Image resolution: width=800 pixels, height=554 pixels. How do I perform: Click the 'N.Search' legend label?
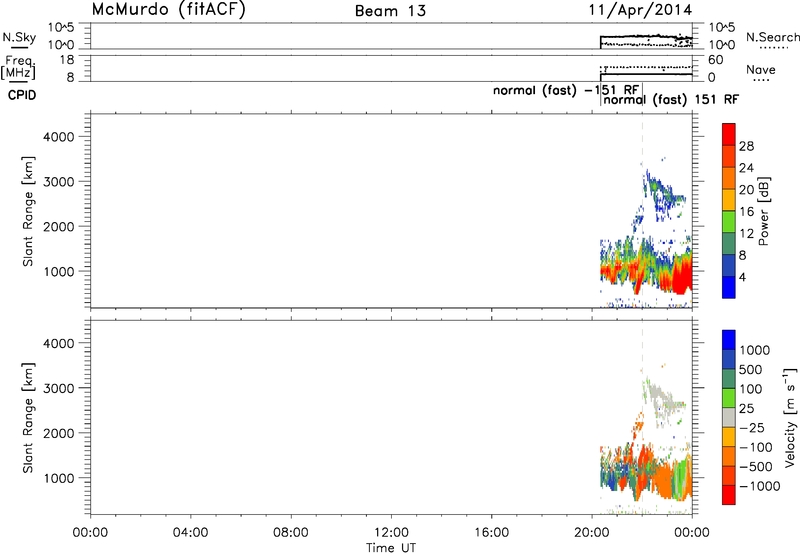pyautogui.click(x=772, y=37)
